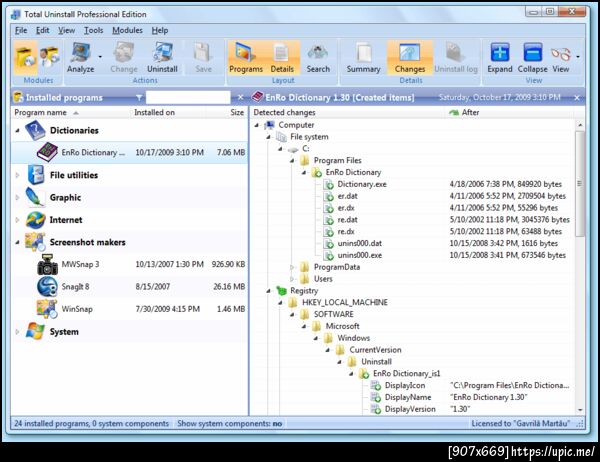
Task: Collapse the Screenshot makers group
Action: click(x=18, y=242)
